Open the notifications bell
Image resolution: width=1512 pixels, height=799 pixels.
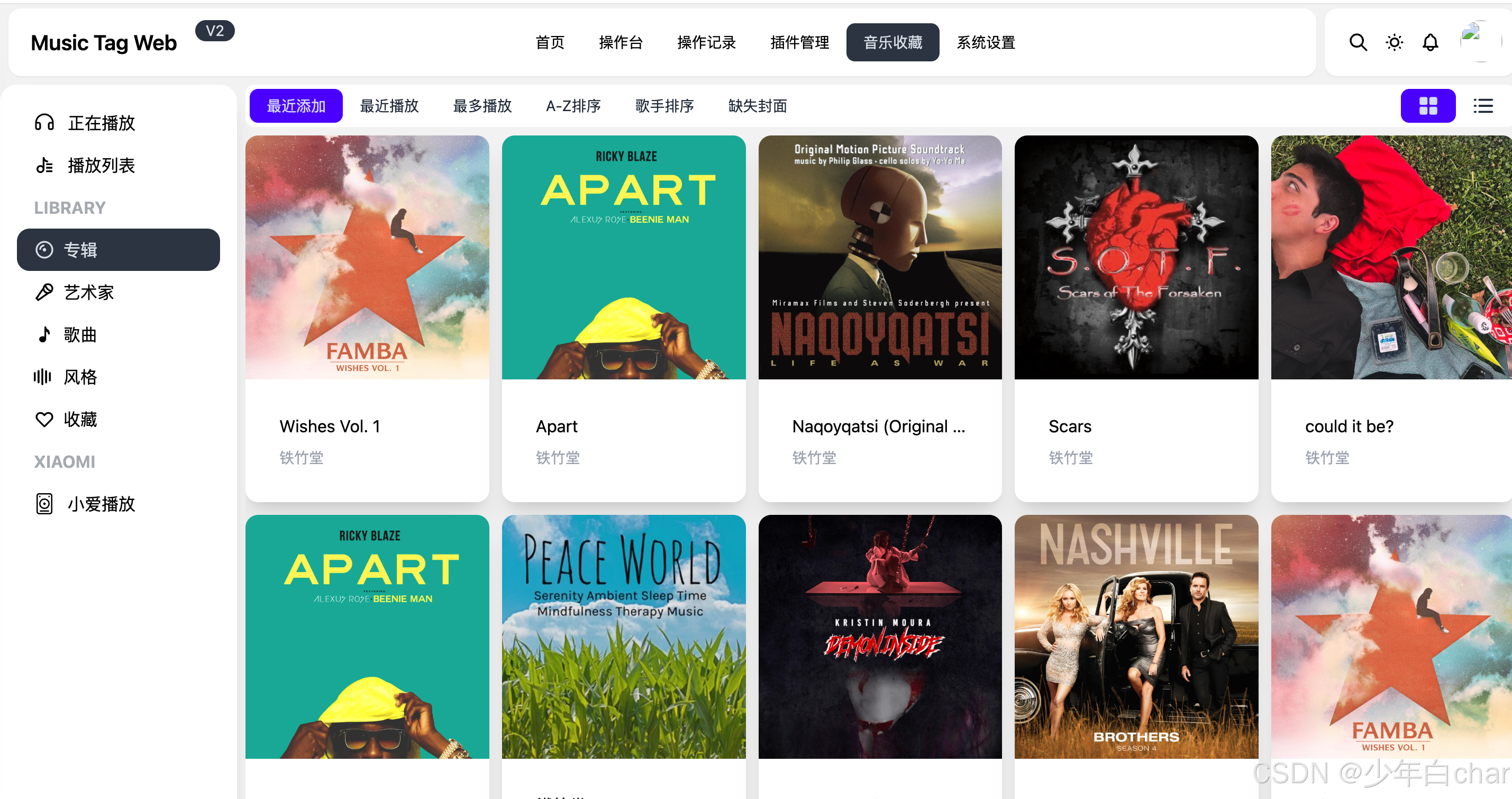1431,42
